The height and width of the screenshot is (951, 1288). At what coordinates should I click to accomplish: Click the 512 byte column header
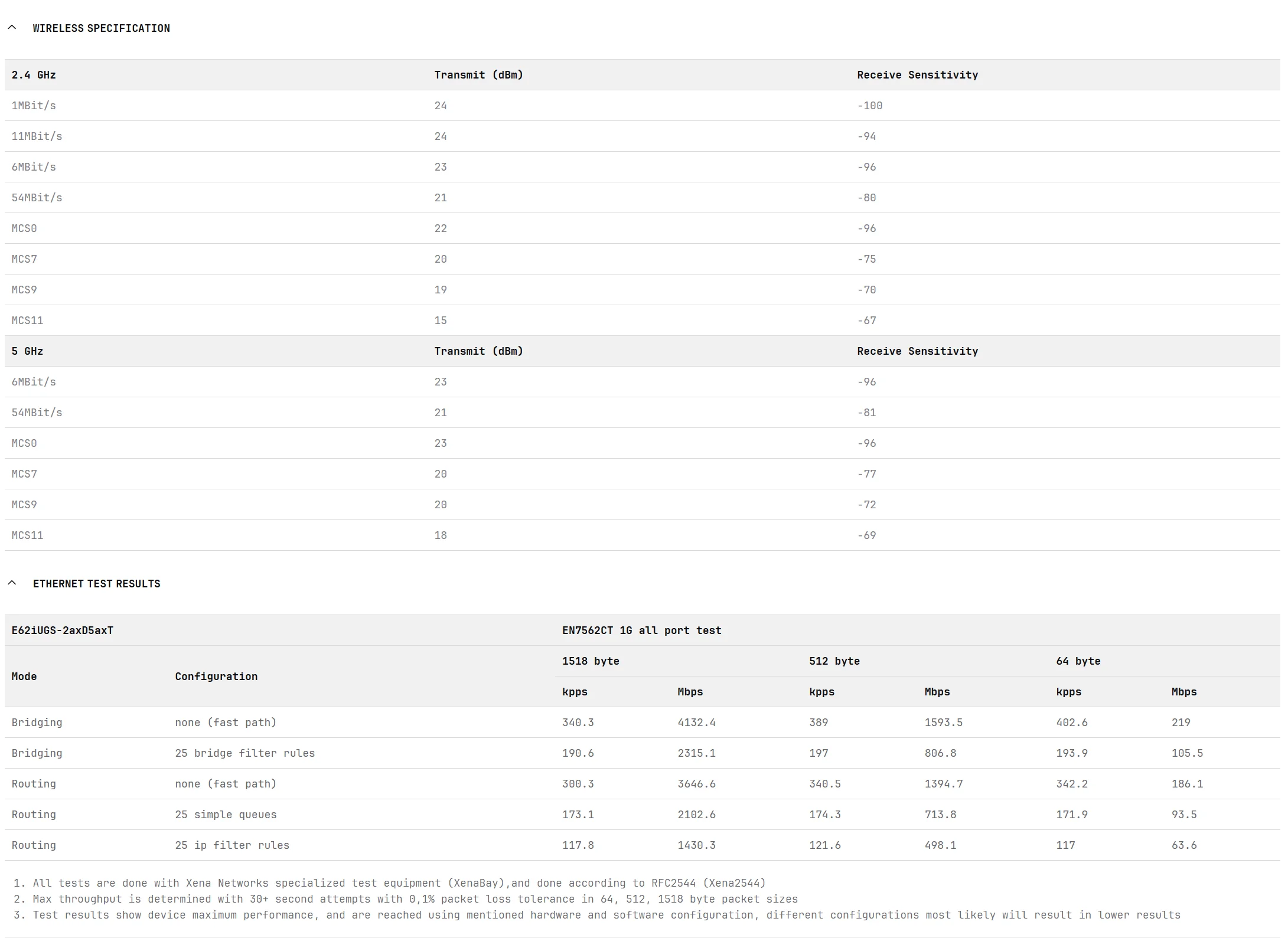834,661
